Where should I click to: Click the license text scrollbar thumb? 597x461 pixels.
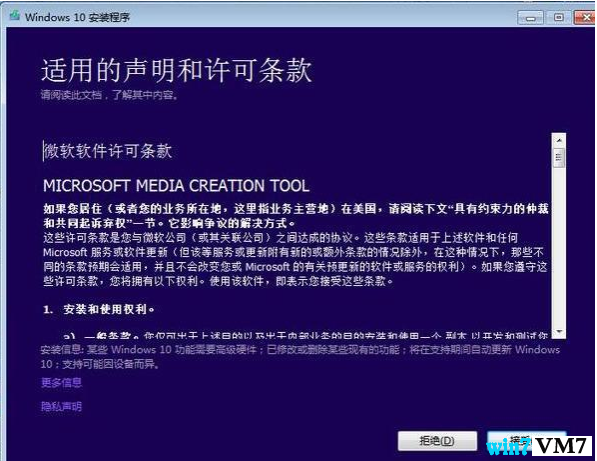(559, 157)
